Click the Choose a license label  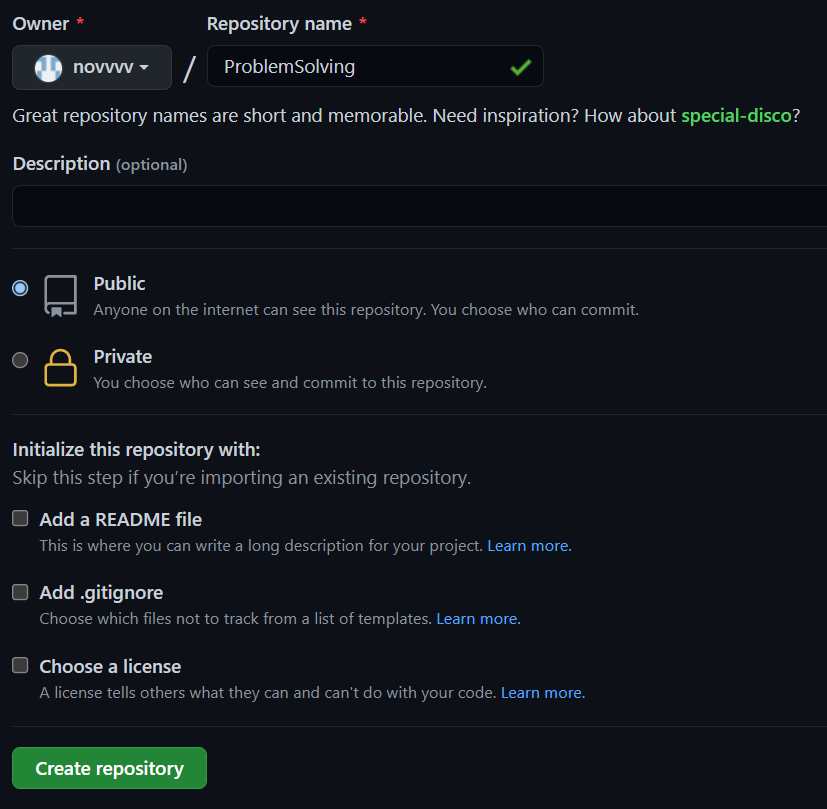click(x=110, y=667)
